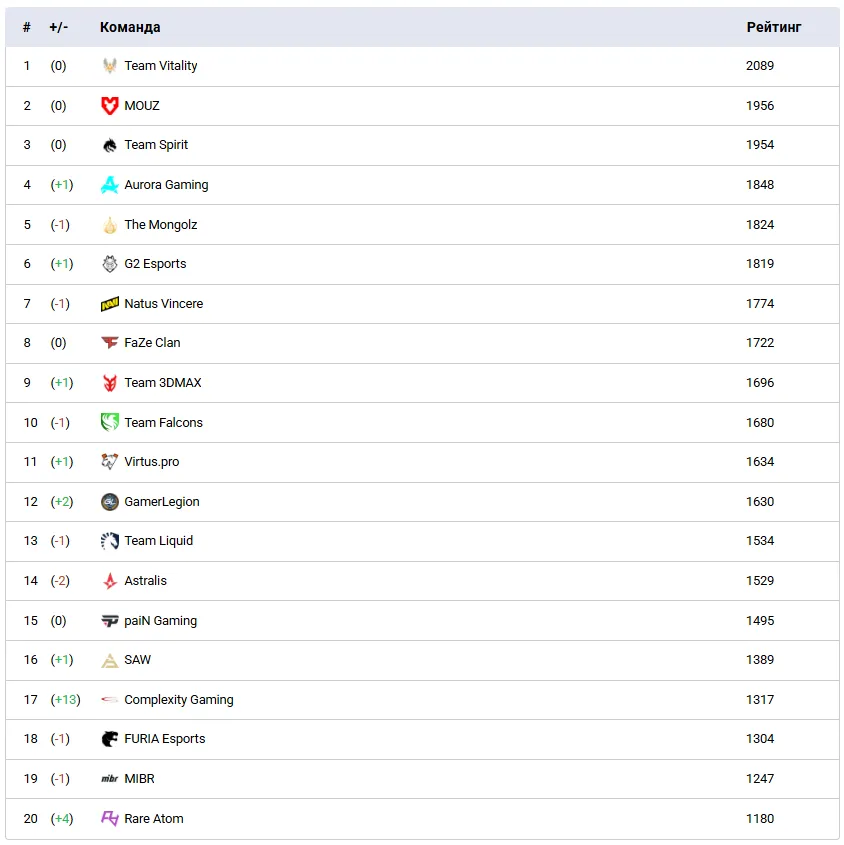This screenshot has width=844, height=845.
Task: Open the GamerLegion team name link
Action: coord(162,502)
